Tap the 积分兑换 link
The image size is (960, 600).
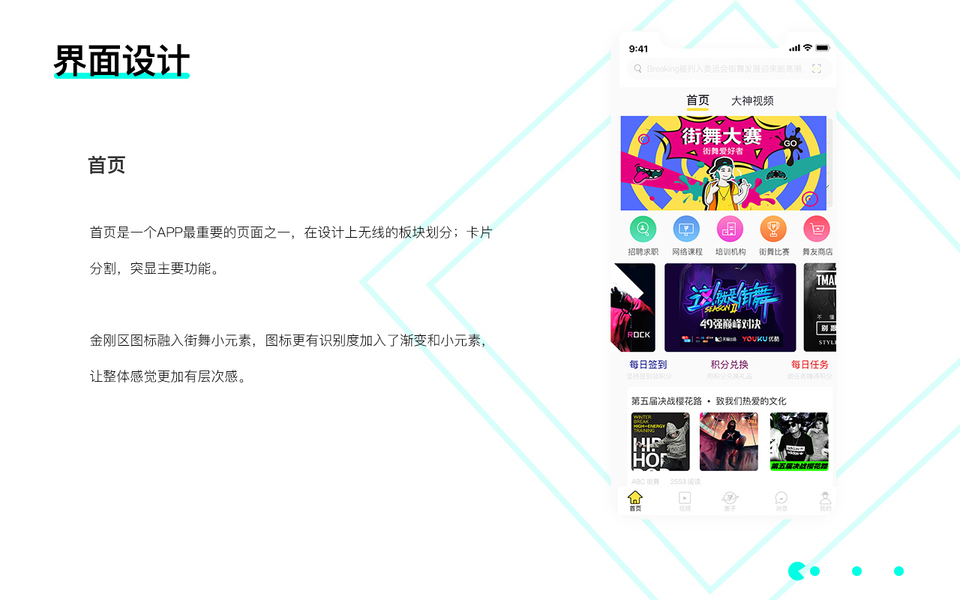coord(729,364)
